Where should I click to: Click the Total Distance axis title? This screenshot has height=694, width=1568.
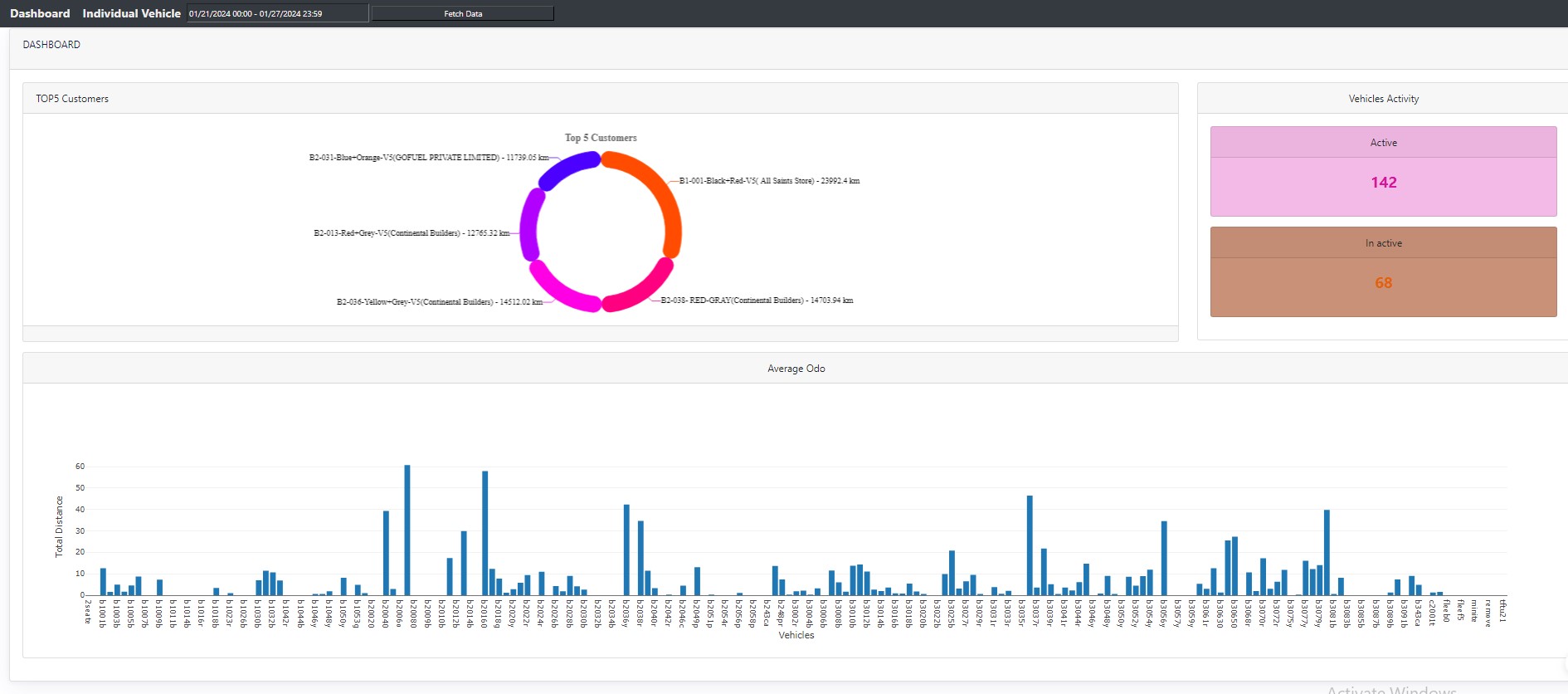tap(59, 526)
